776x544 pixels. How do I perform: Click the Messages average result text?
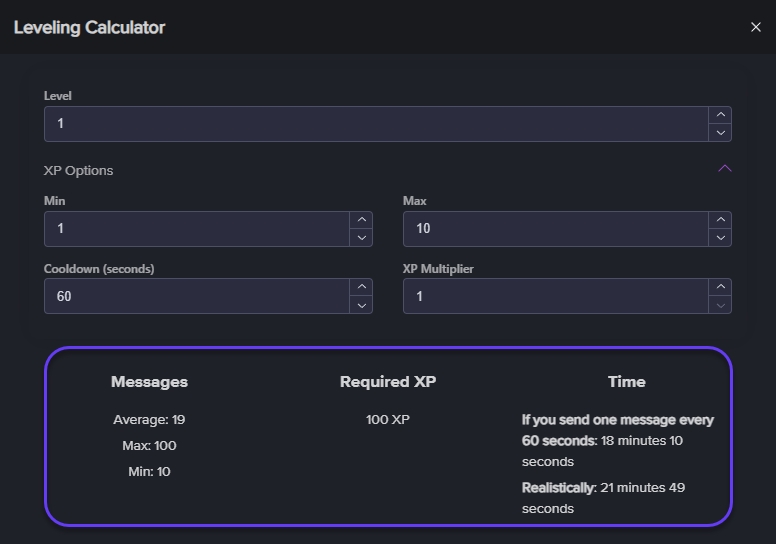pos(149,420)
